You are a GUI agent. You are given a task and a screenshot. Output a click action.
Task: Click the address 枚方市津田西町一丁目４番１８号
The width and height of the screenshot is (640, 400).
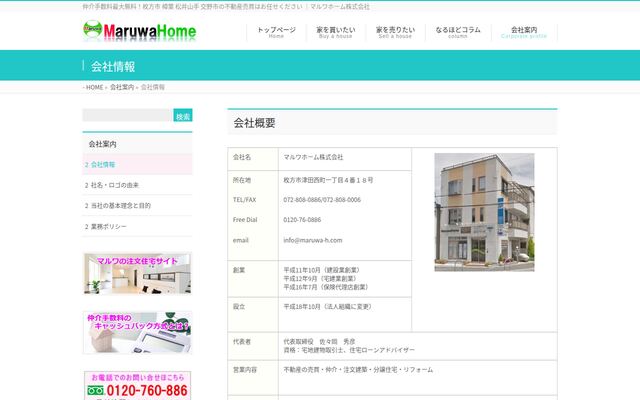coord(328,180)
